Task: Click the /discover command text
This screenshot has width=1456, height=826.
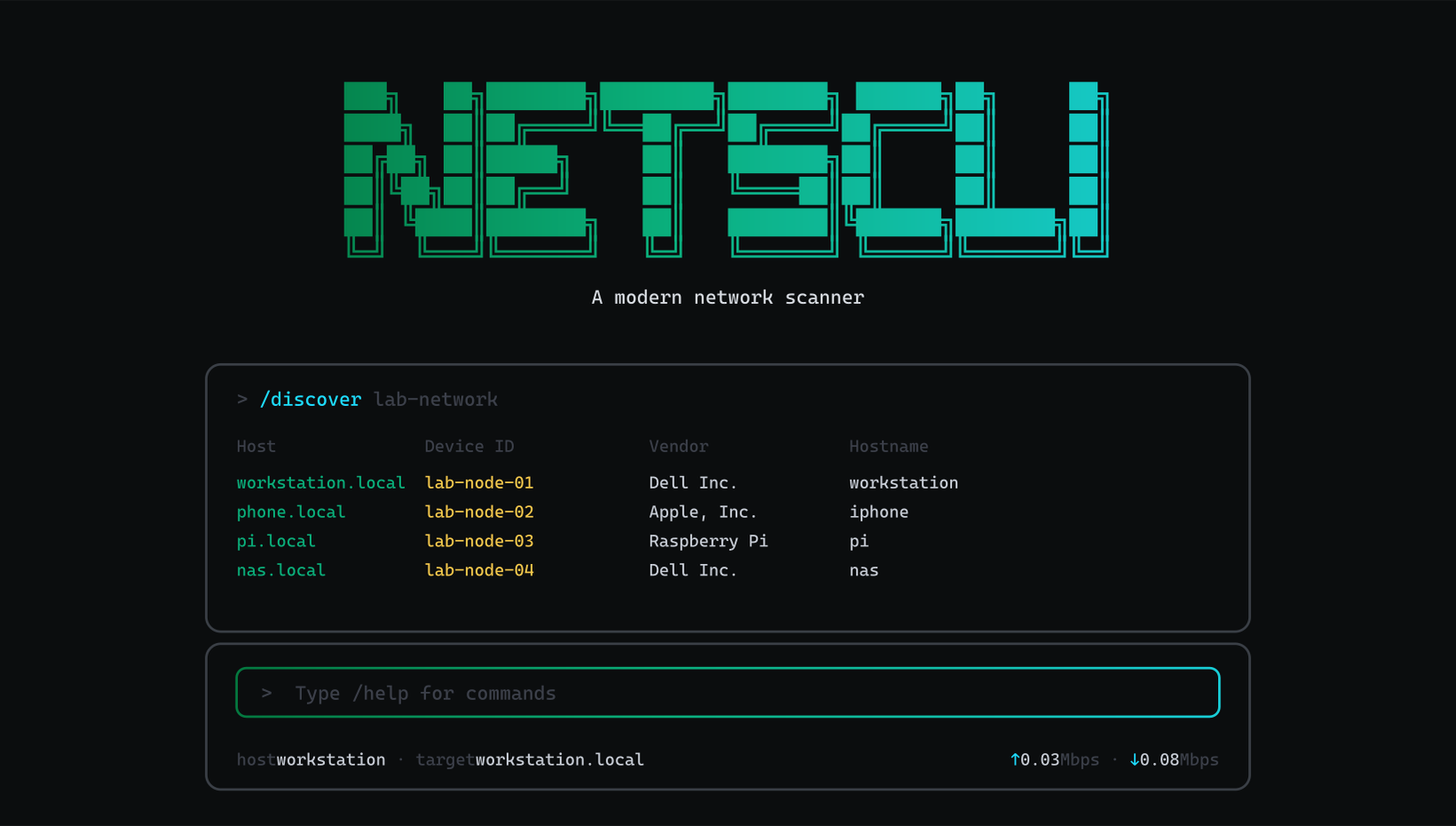Action: pyautogui.click(x=311, y=400)
